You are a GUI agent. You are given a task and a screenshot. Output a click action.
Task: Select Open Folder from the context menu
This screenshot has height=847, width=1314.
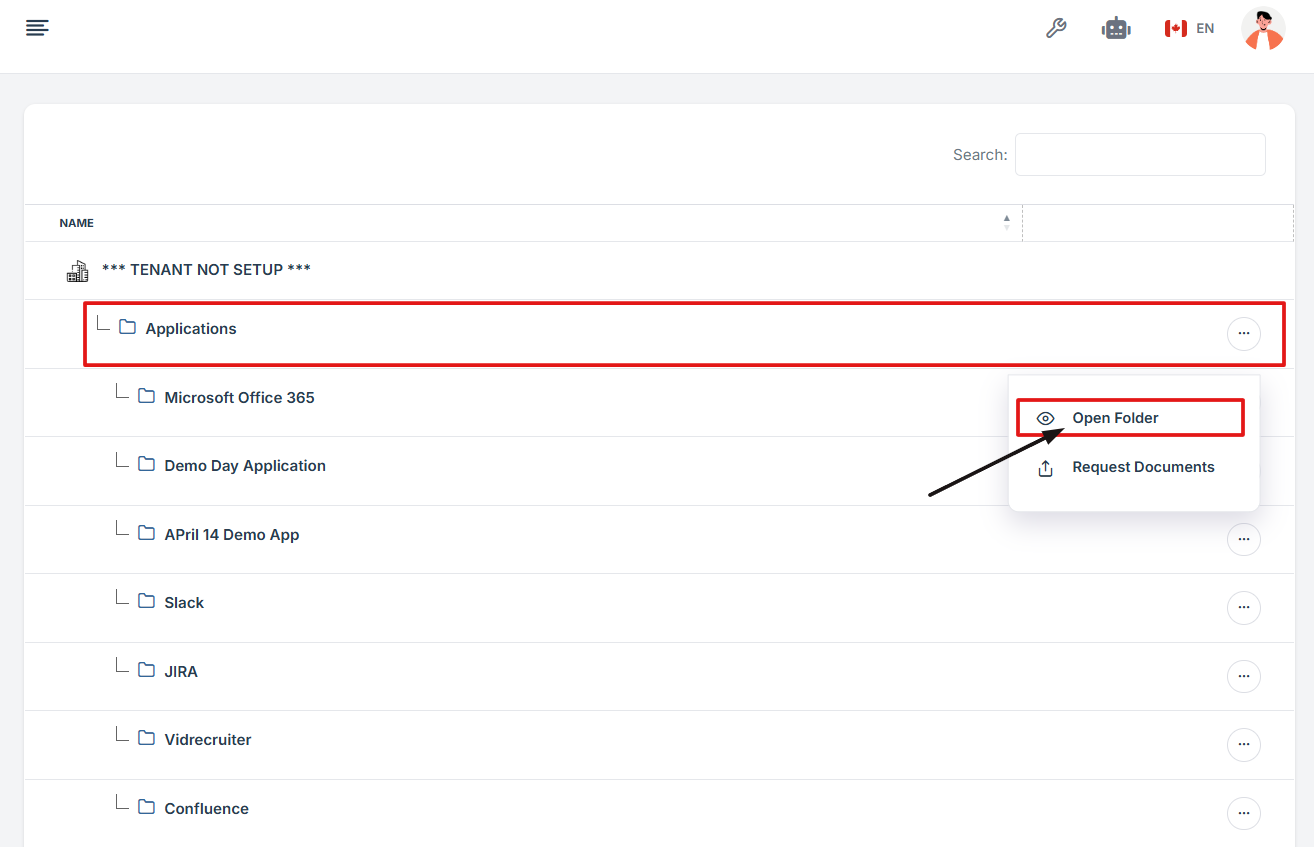coord(1115,418)
